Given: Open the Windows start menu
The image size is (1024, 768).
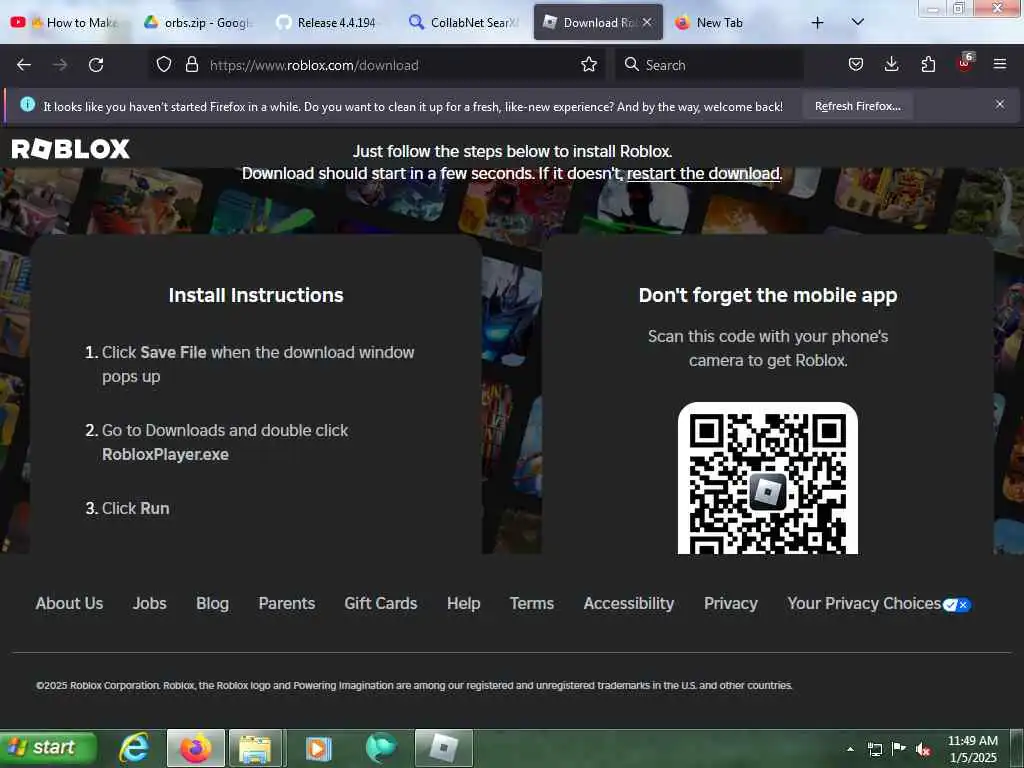Looking at the screenshot, I should (48, 748).
